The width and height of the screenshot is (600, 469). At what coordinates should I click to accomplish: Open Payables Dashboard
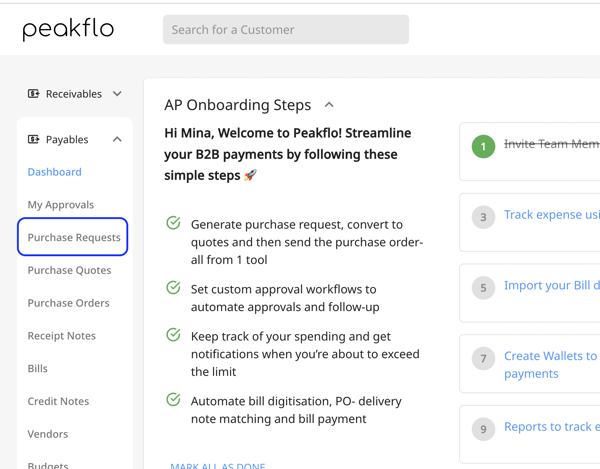tap(54, 172)
